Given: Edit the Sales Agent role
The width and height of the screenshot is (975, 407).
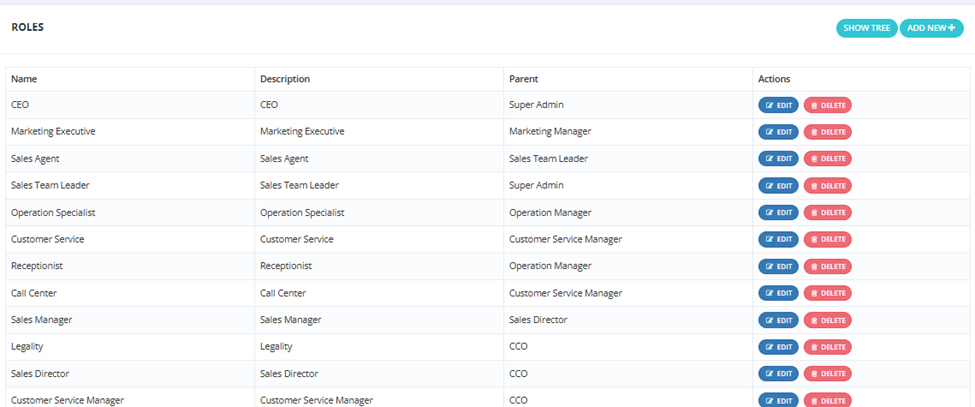Looking at the screenshot, I should click(x=778, y=158).
